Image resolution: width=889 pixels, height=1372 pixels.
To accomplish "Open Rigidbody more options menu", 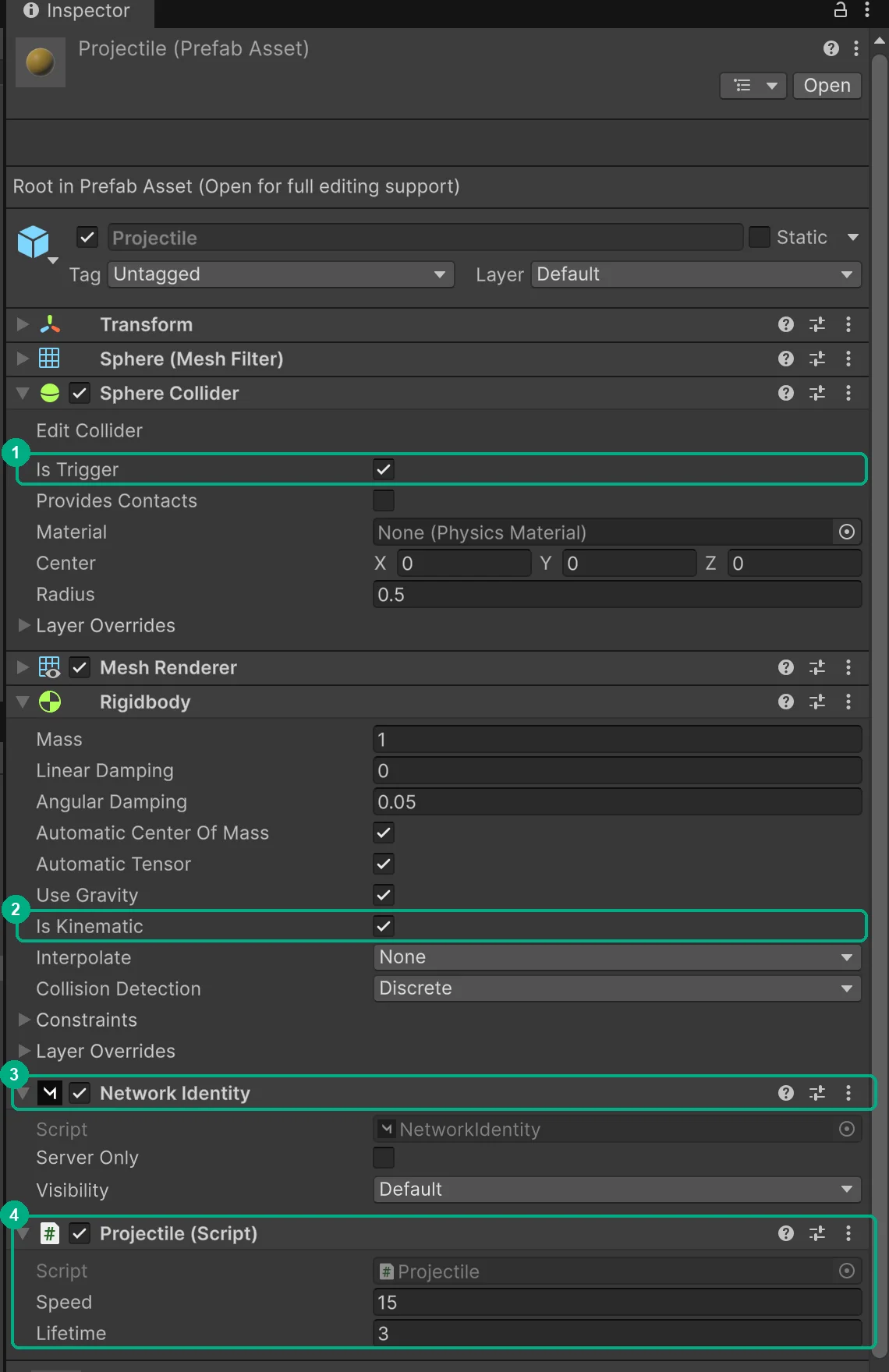I will click(x=848, y=702).
